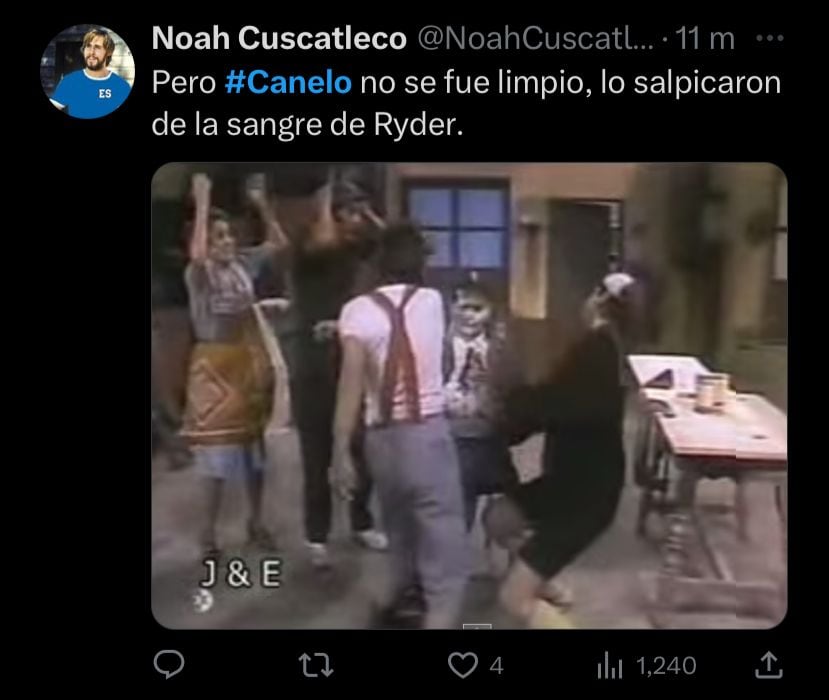The width and height of the screenshot is (829, 700).
Task: Like the tweet with the heart icon
Action: pos(463,665)
